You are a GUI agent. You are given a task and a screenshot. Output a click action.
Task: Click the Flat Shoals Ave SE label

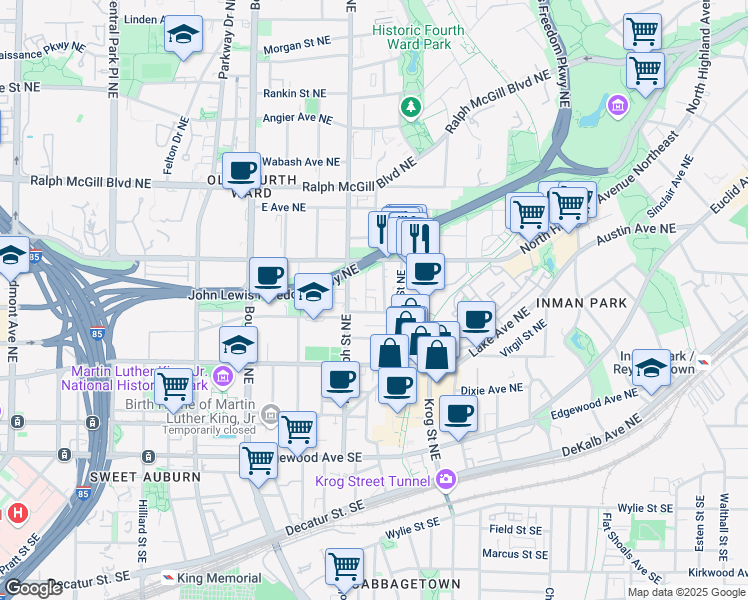[632, 548]
